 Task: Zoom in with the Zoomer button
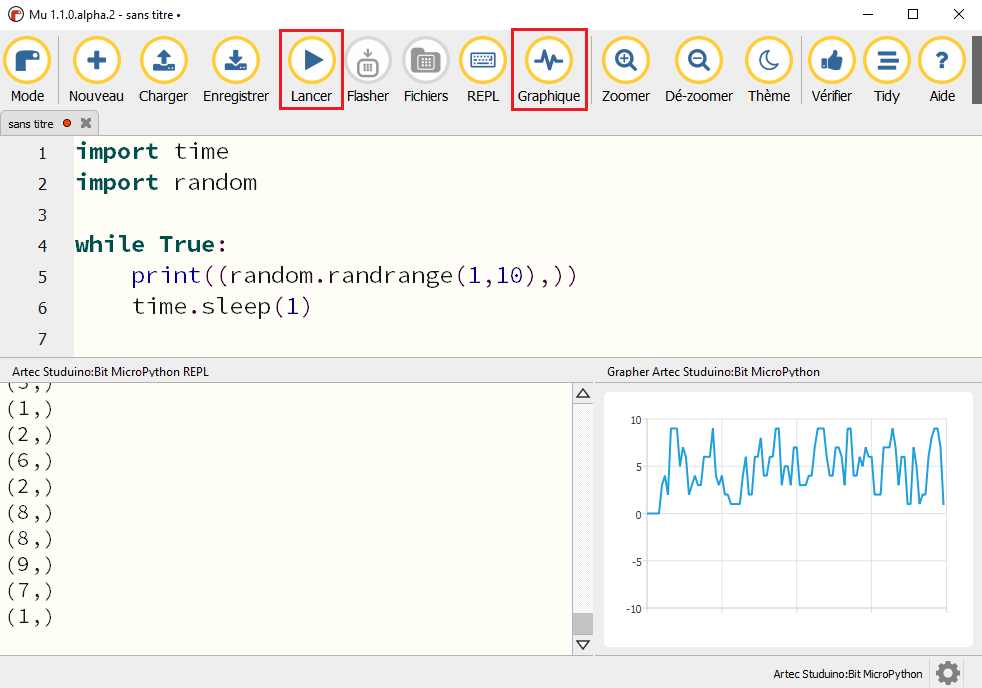(626, 69)
